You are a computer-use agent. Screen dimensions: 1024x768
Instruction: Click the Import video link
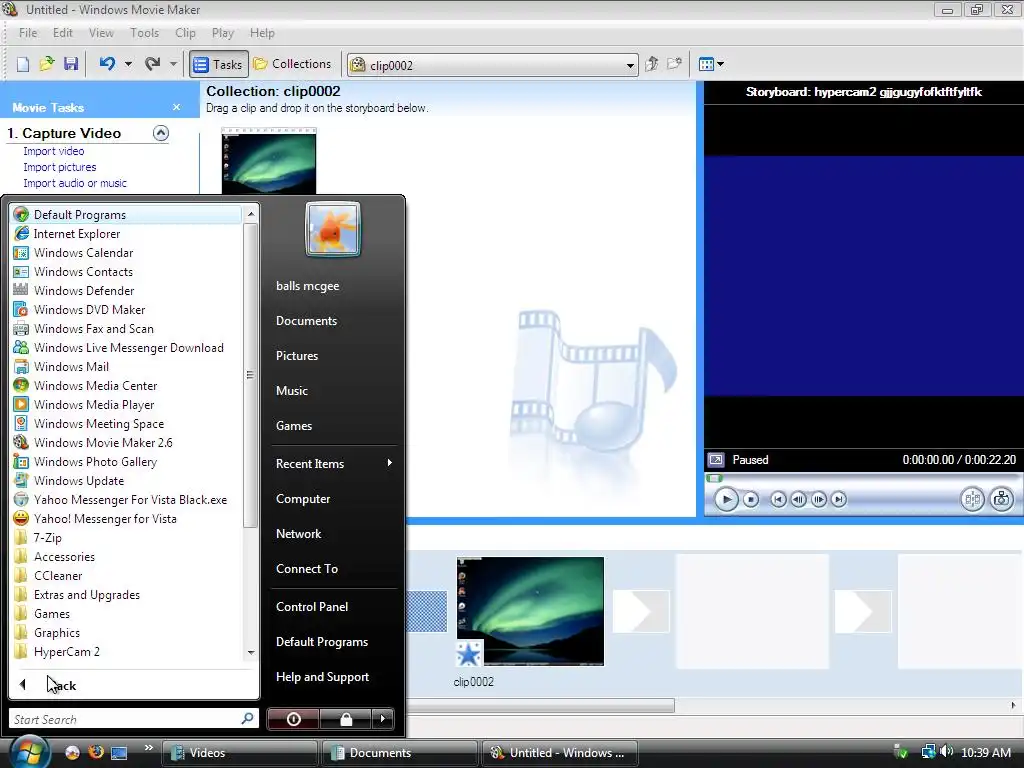point(54,151)
